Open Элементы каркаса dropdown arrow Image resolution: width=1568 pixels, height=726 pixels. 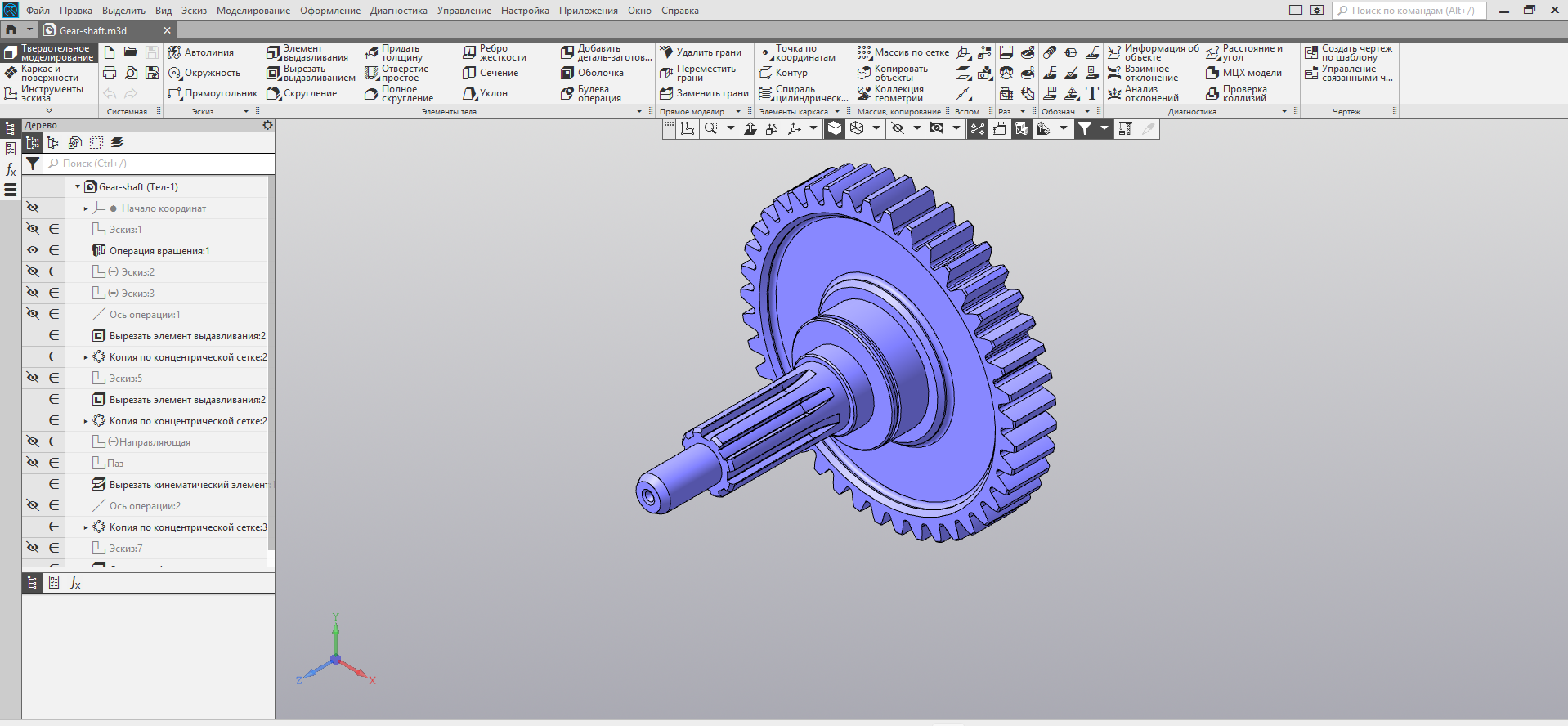click(x=837, y=111)
